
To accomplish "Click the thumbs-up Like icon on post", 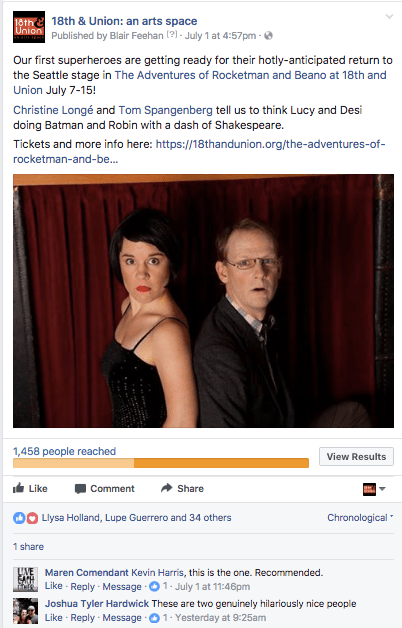I will coord(18,488).
